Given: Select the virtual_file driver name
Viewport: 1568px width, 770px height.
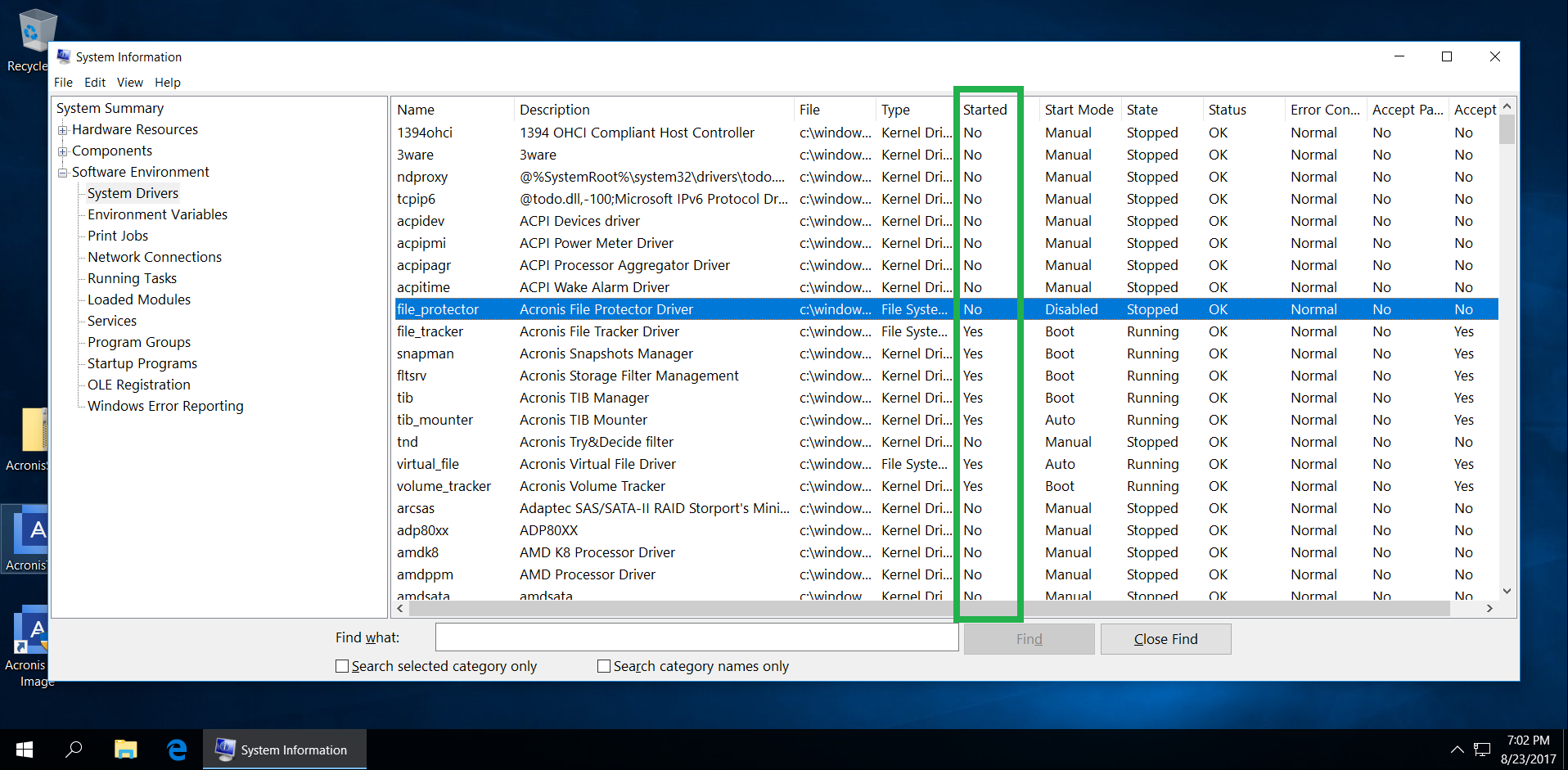Looking at the screenshot, I should (x=428, y=464).
